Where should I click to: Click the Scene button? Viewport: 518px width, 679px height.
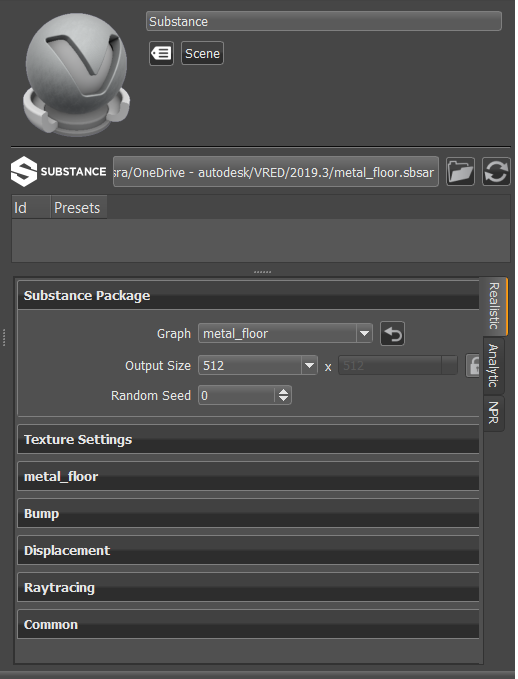[202, 53]
